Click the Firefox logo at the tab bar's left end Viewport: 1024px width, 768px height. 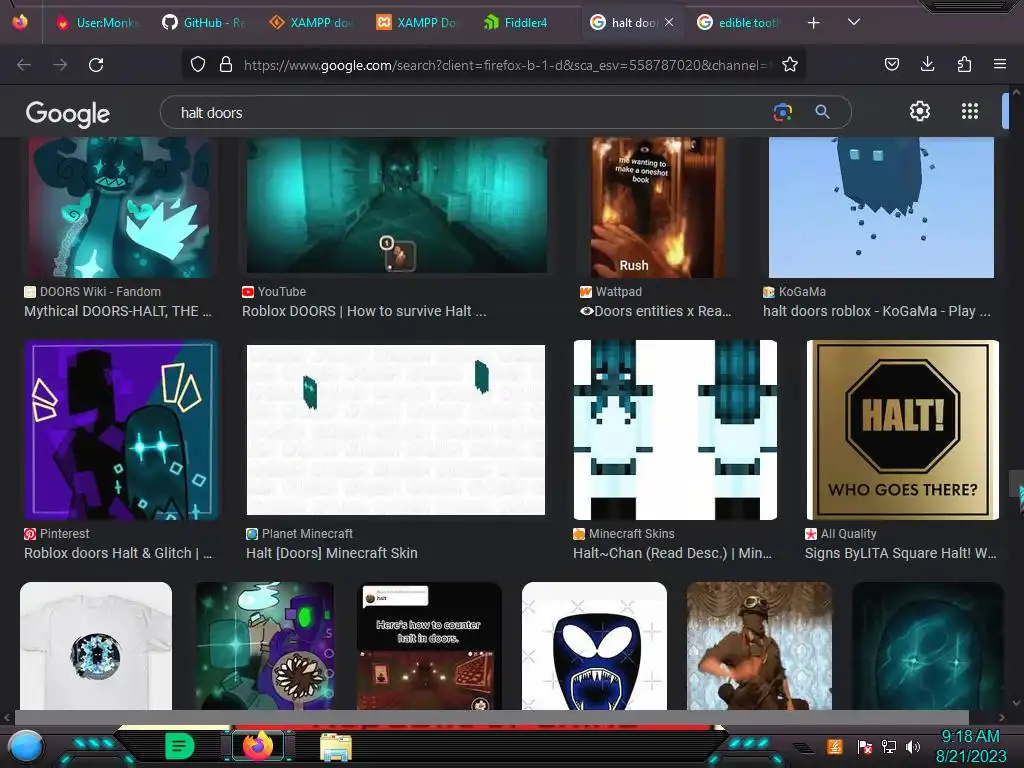click(x=20, y=22)
